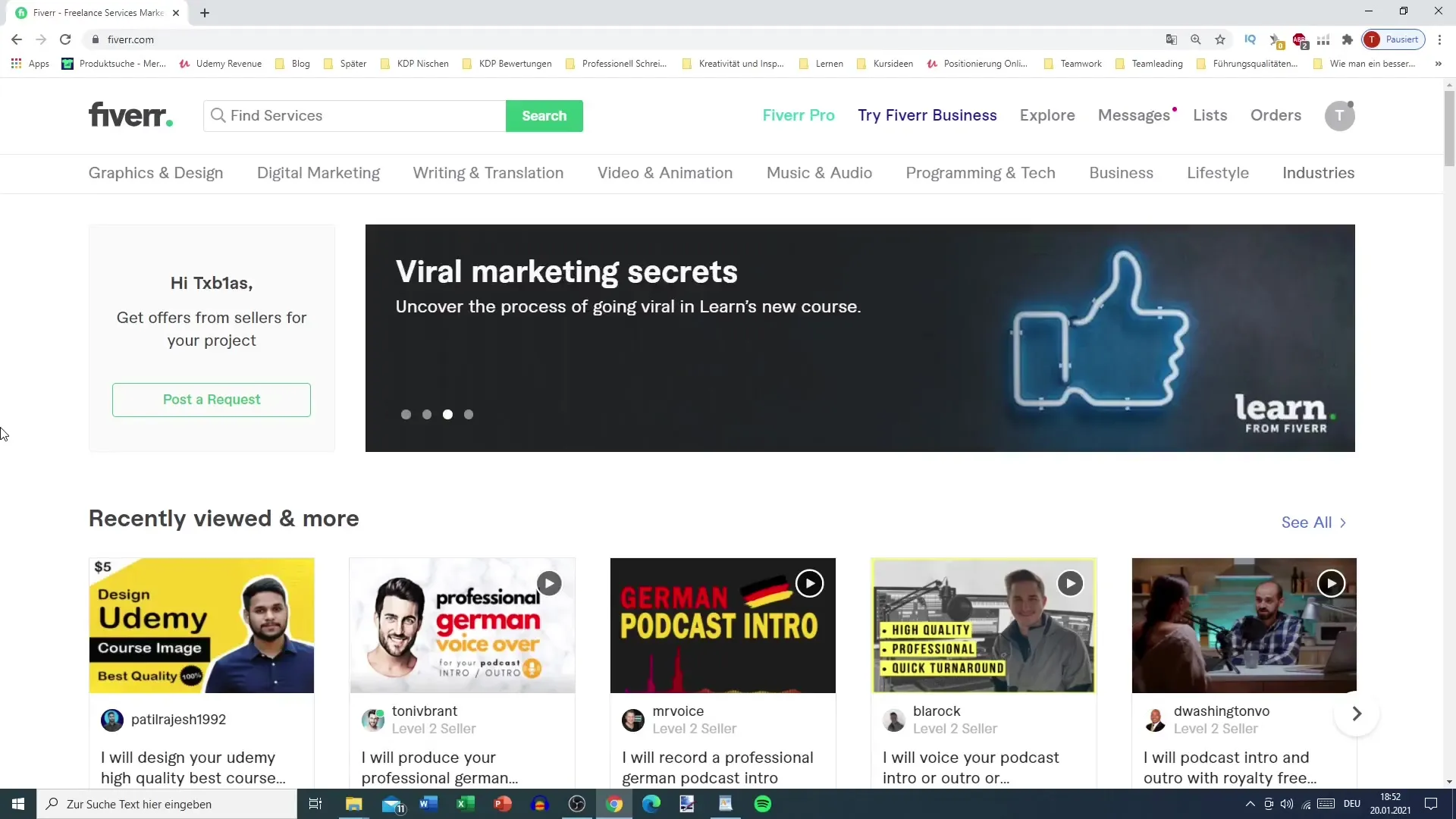Select fourth banner carousel dot
This screenshot has width=1456, height=819.
point(469,415)
